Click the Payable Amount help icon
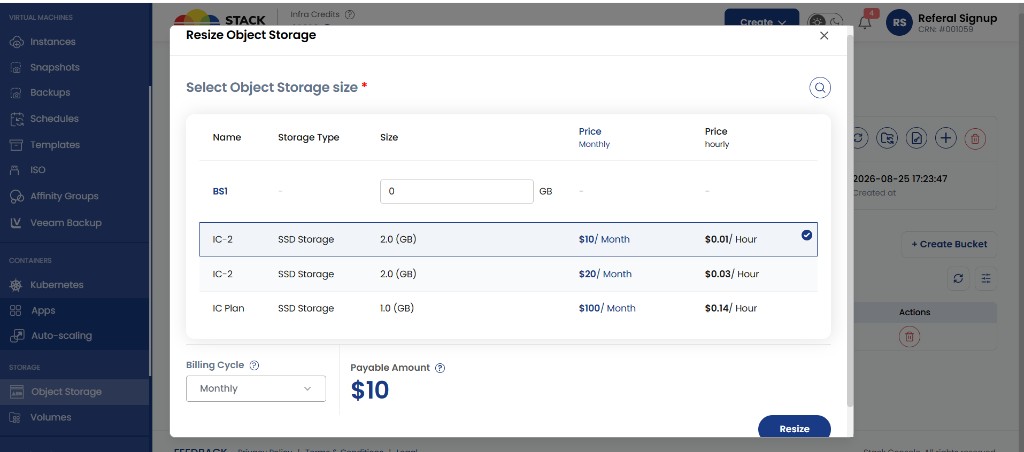 click(x=440, y=368)
